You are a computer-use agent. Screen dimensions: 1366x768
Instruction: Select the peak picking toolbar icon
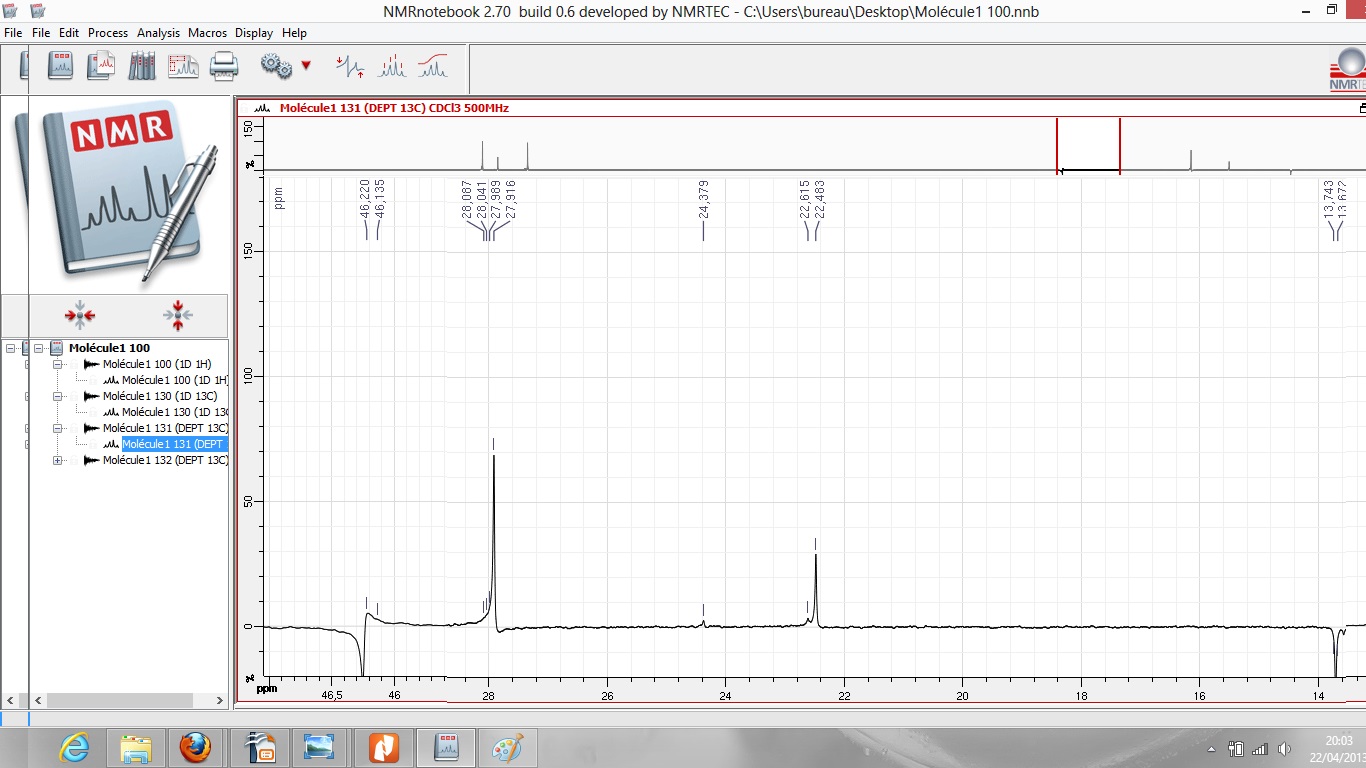pos(391,67)
